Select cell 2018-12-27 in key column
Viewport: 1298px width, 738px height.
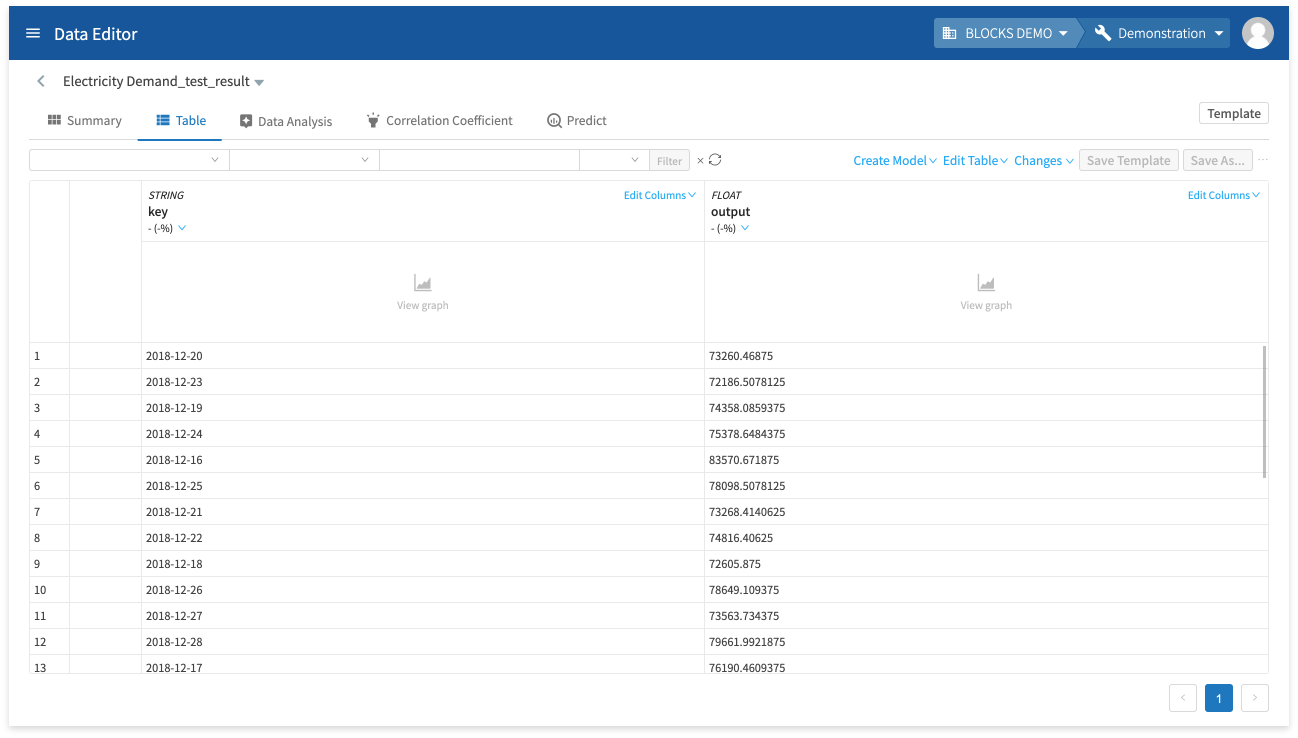pyautogui.click(x=423, y=616)
